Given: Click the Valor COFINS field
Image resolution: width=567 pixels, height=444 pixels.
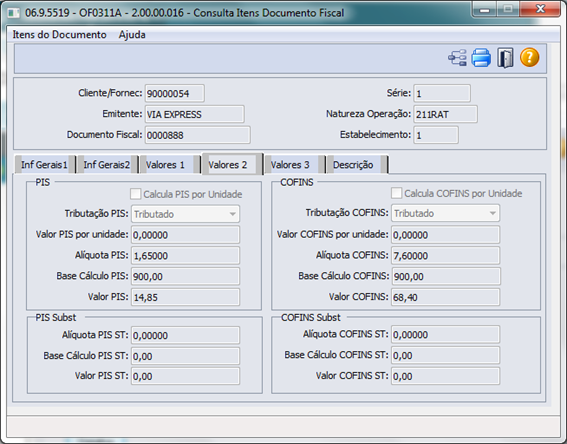Looking at the screenshot, I should 446,297.
